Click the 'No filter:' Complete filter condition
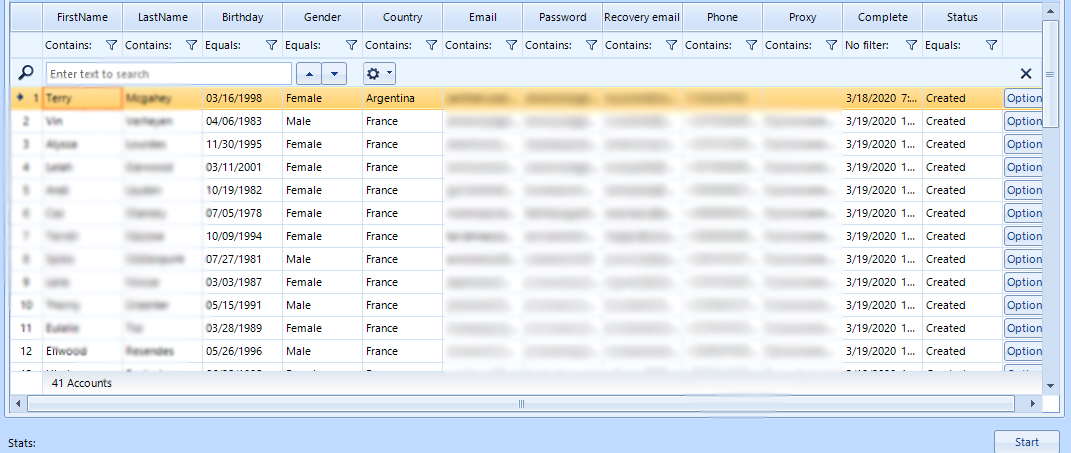Viewport: 1071px width, 453px height. coord(867,46)
